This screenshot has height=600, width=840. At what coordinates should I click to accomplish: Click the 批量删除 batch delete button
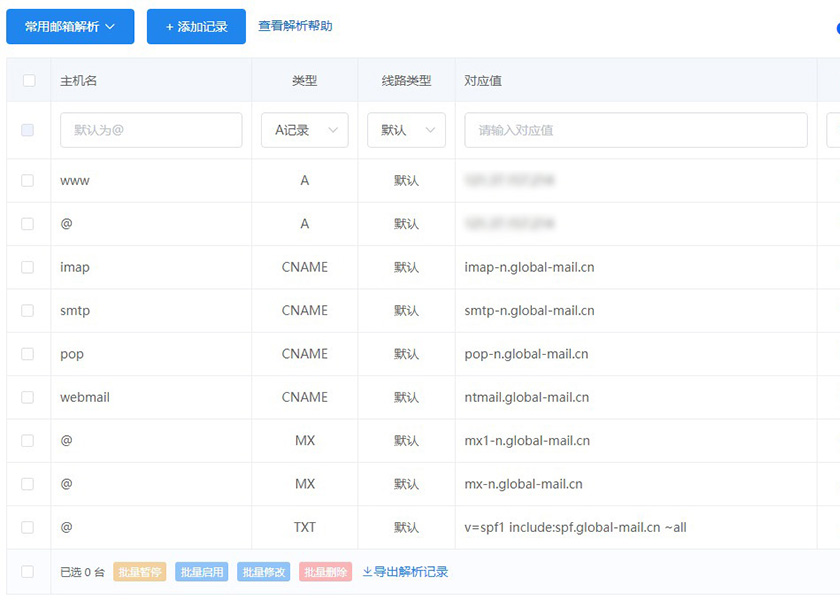[x=325, y=571]
